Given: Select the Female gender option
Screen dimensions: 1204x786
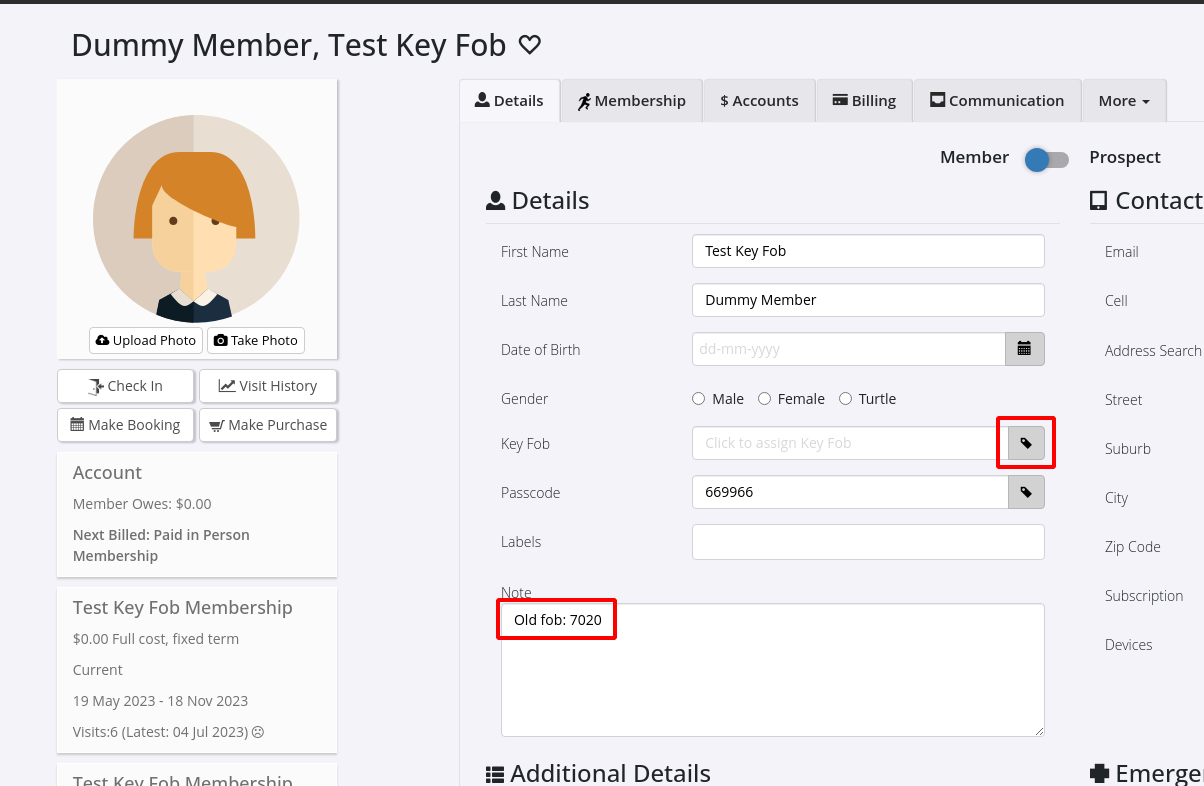Looking at the screenshot, I should (765, 399).
